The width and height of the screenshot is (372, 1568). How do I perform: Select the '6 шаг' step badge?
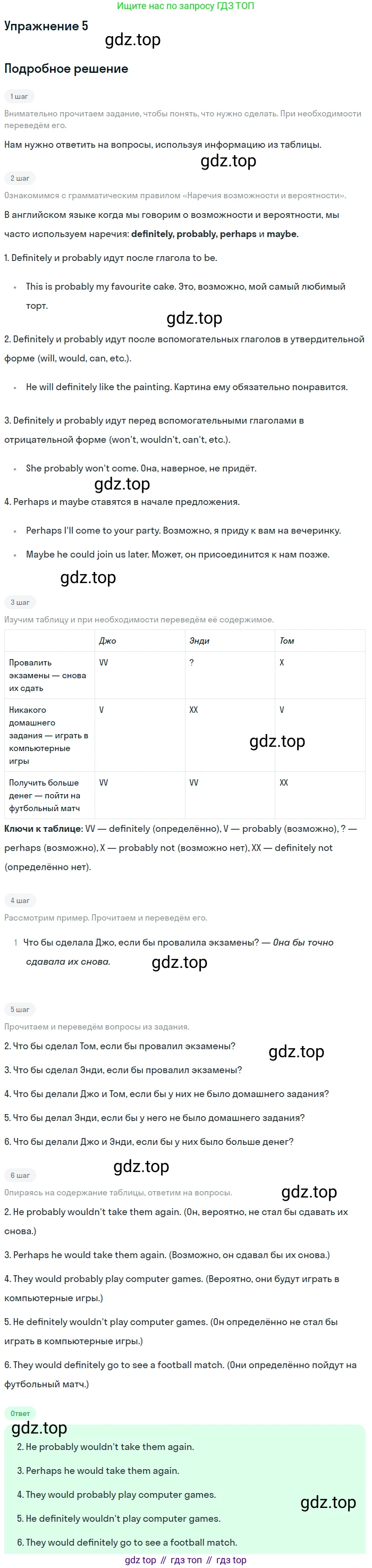(20, 1175)
